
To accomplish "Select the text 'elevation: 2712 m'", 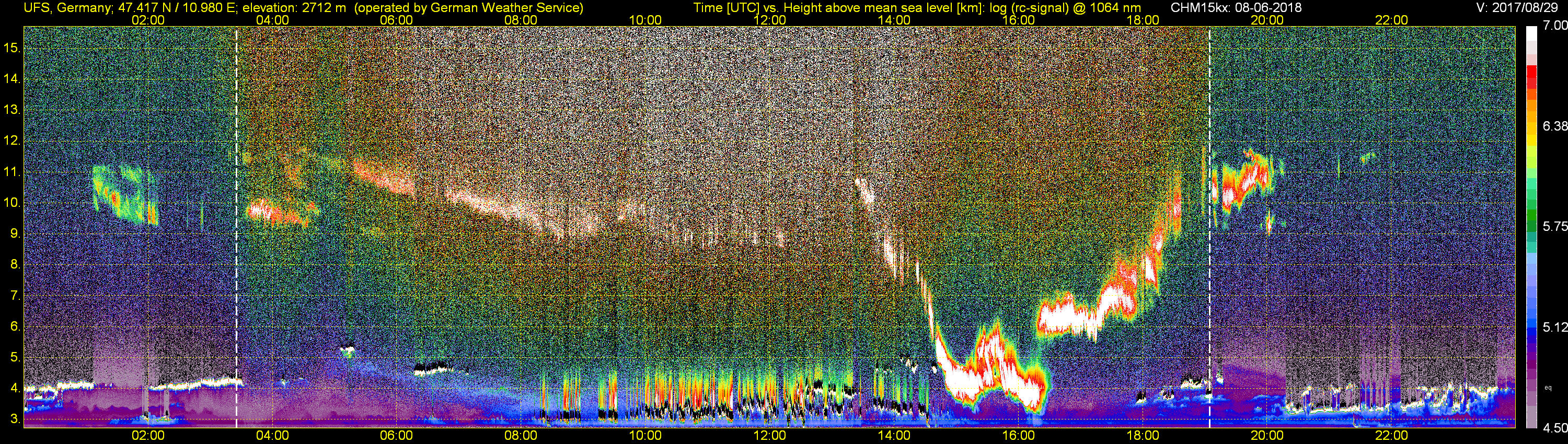I will click(295, 8).
